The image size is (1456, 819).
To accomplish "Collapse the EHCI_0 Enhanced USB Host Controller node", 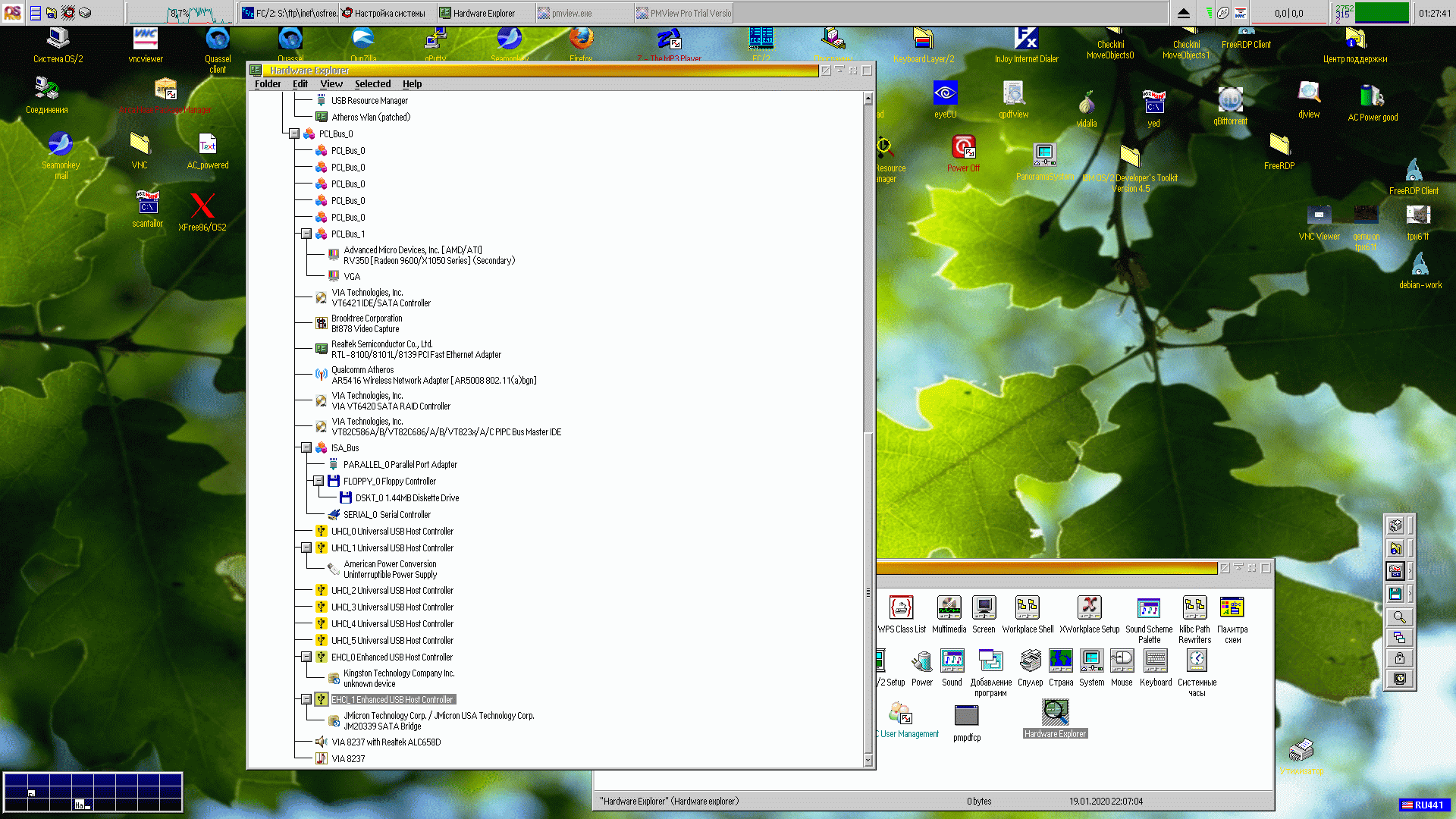I will [x=306, y=657].
